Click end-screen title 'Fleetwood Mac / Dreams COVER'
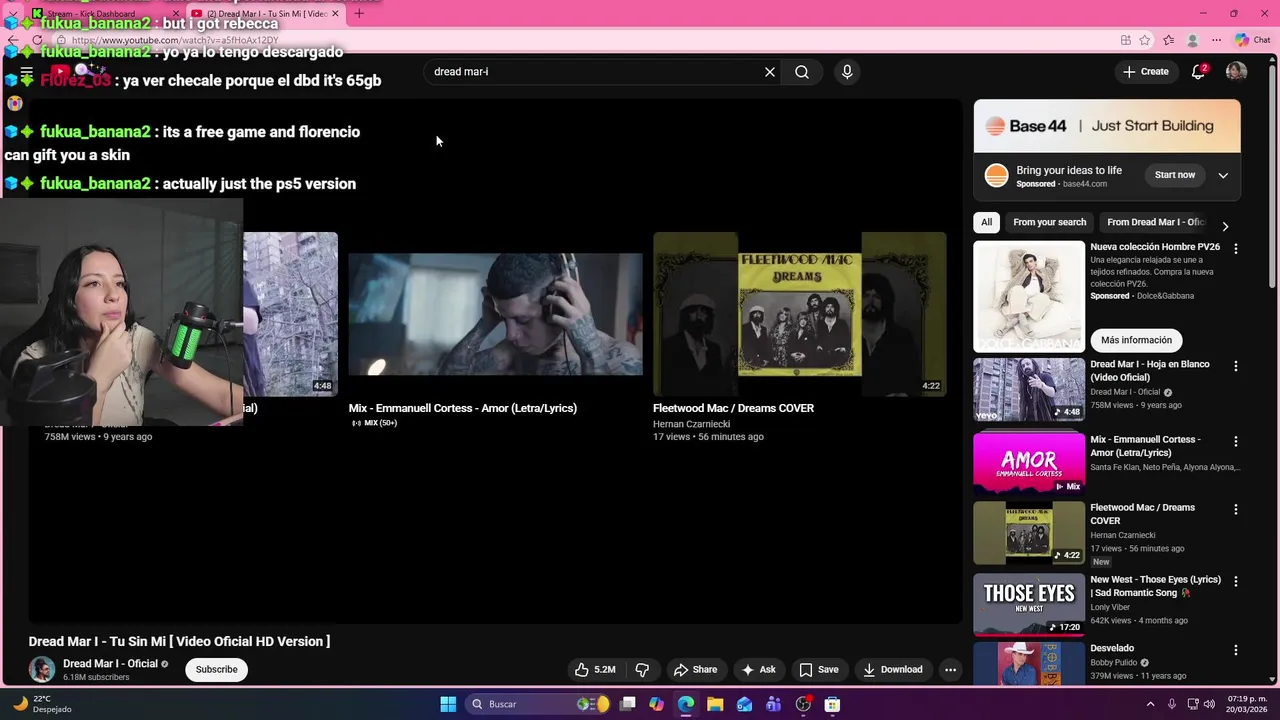Image resolution: width=1280 pixels, height=720 pixels. [x=733, y=408]
